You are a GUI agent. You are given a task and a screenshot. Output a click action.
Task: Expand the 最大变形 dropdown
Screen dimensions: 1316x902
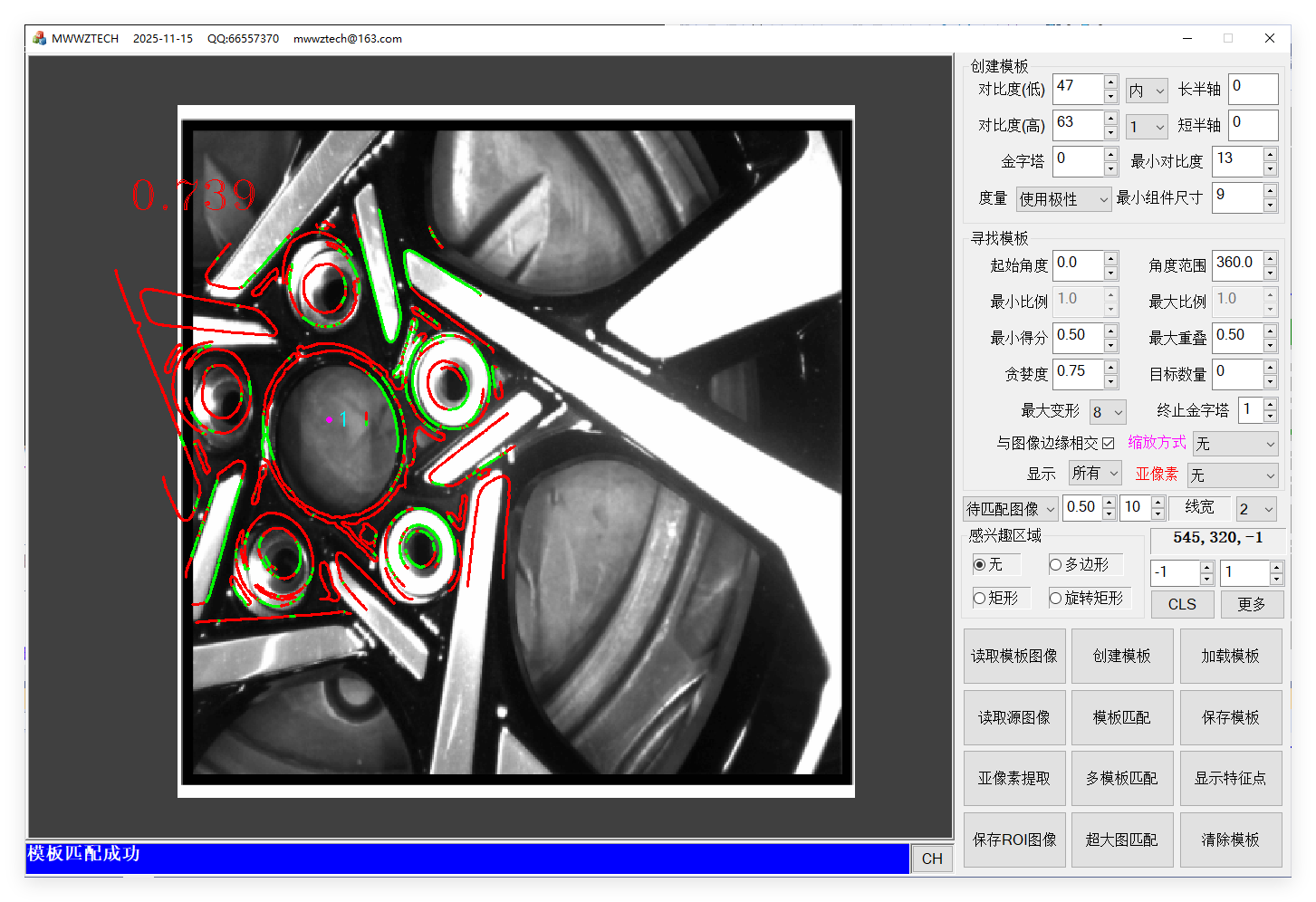click(1108, 412)
